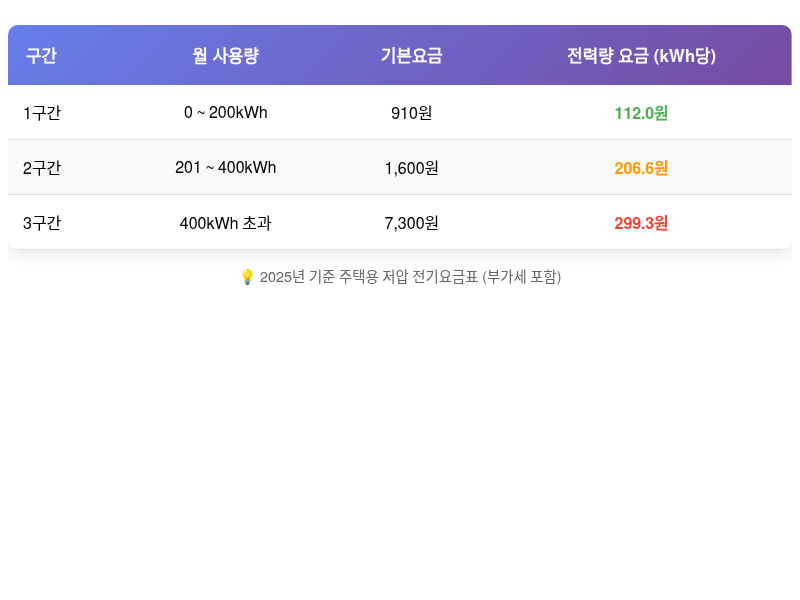Screen dimensions: 800x600
Task: Click the highlighted 2구간 table row
Action: pos(400,168)
